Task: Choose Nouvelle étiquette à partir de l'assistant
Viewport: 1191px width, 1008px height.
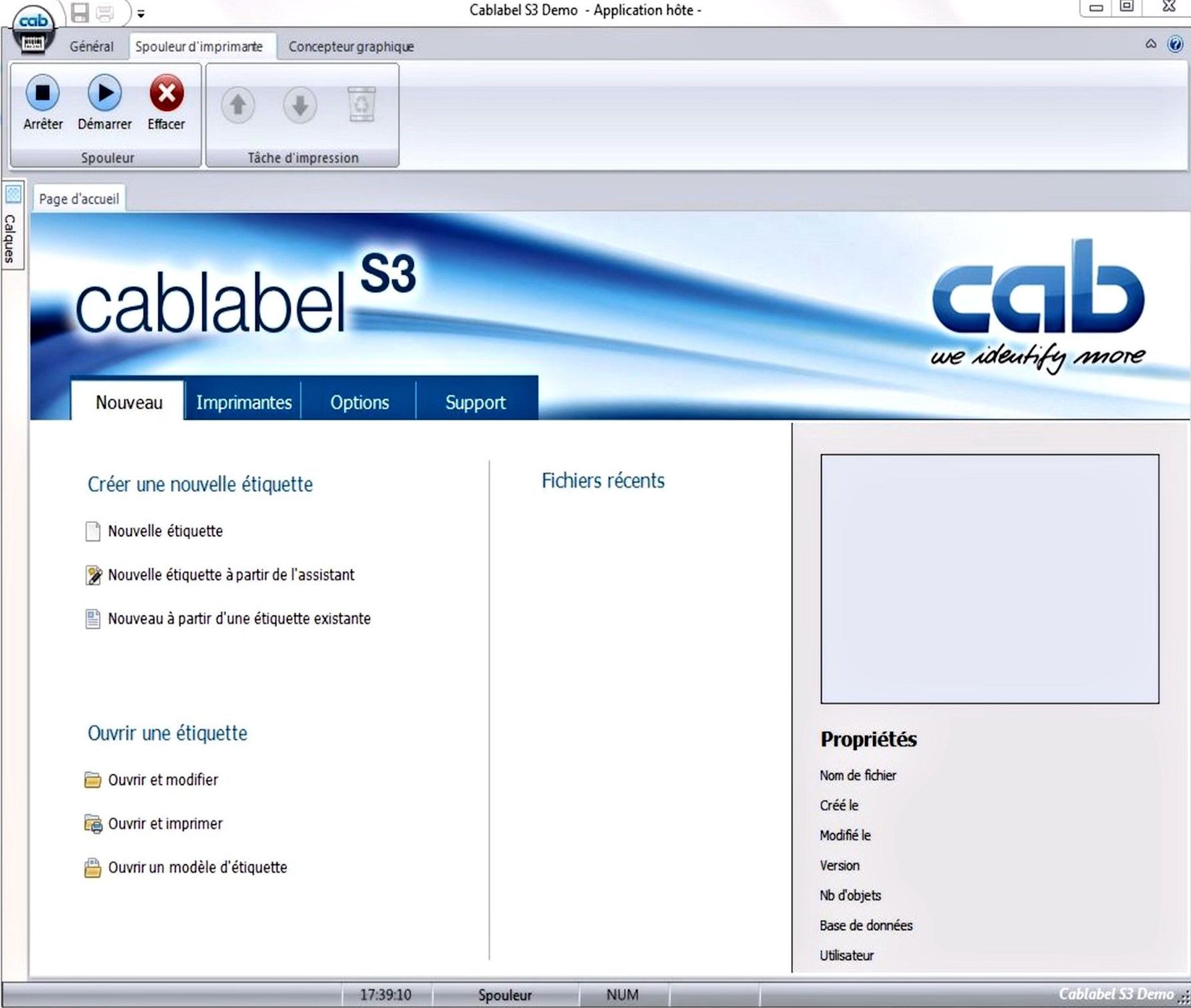Action: point(231,575)
